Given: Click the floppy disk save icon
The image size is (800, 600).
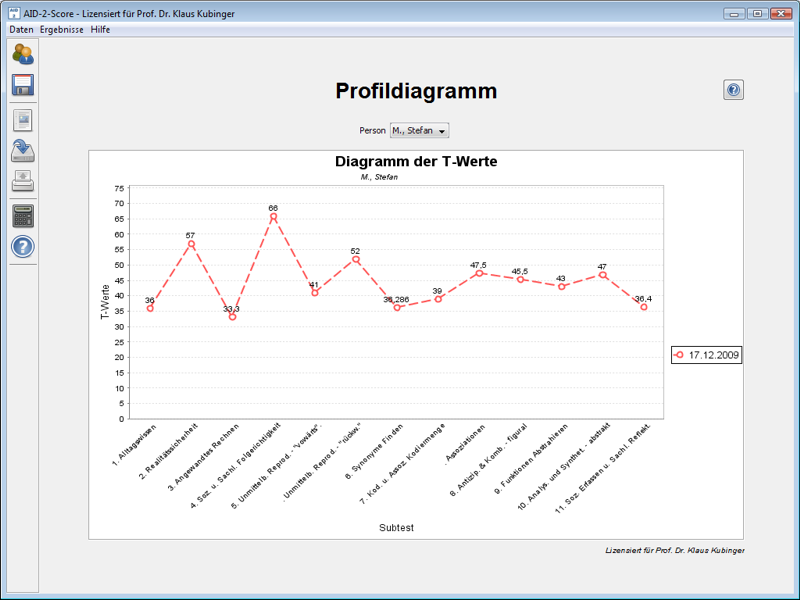Looking at the screenshot, I should (x=23, y=85).
